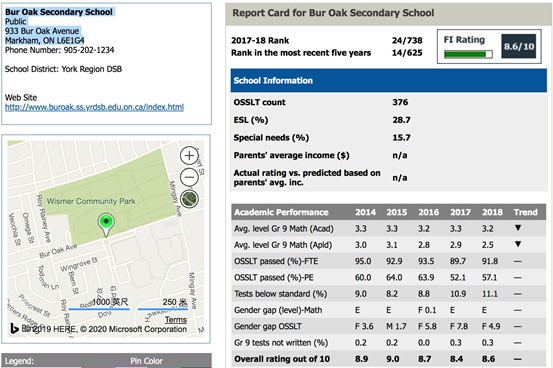Zoom out on the map
The height and width of the screenshot is (368, 553).
click(x=189, y=177)
